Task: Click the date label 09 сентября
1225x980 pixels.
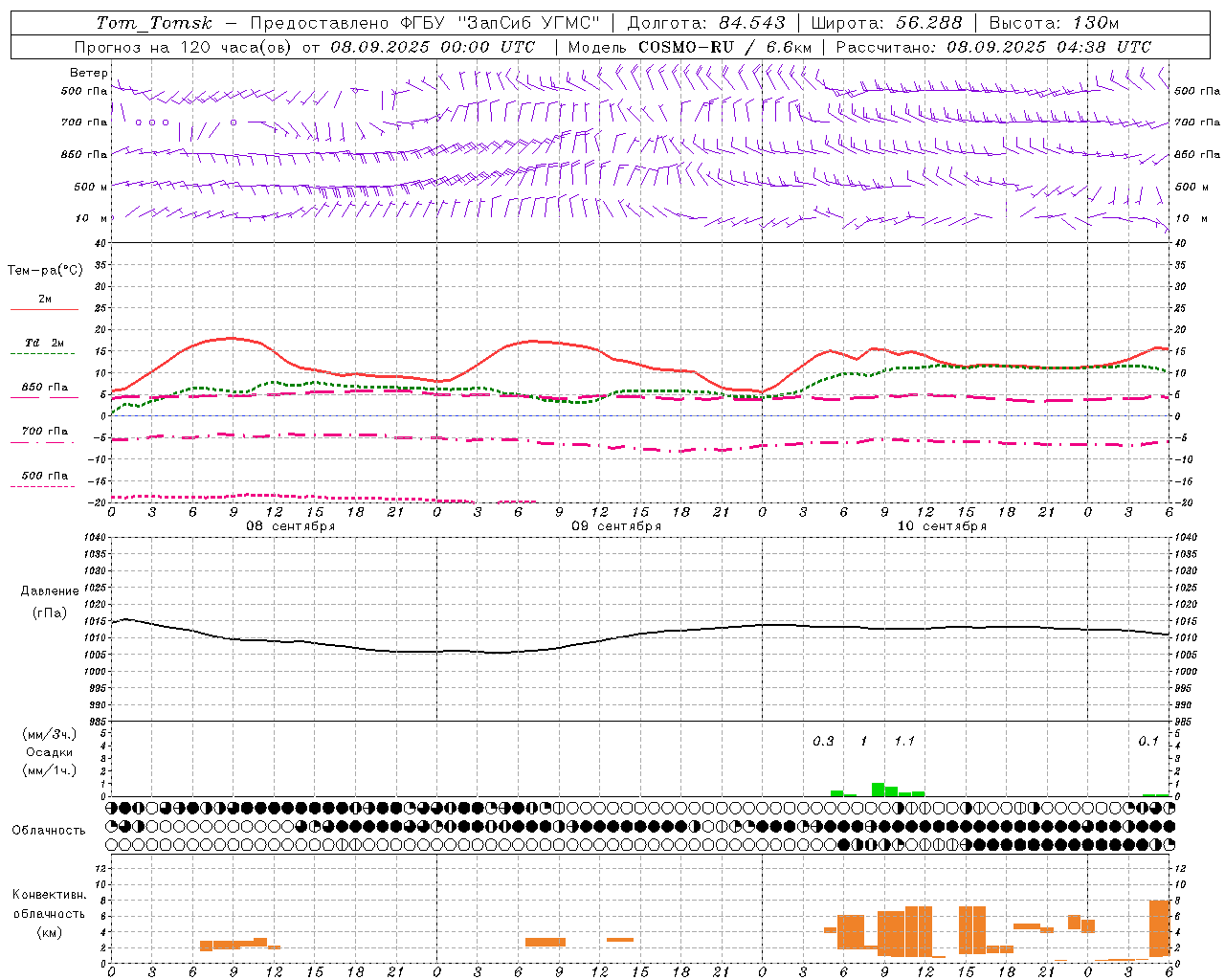Action: click(x=616, y=526)
